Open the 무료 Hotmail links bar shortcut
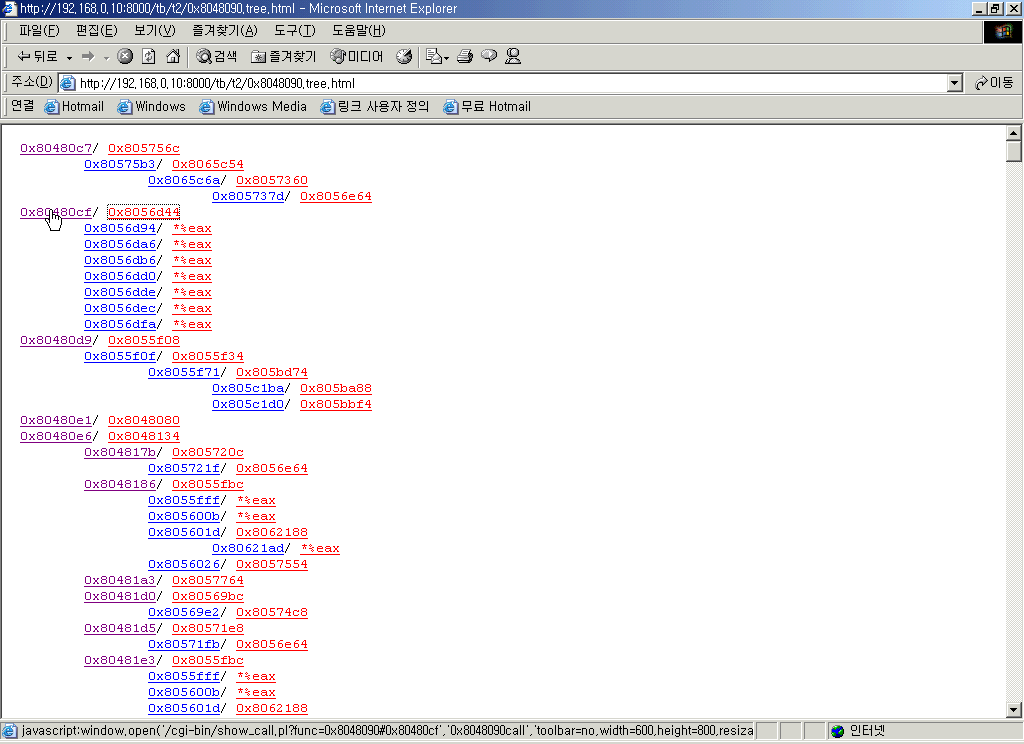 [487, 106]
